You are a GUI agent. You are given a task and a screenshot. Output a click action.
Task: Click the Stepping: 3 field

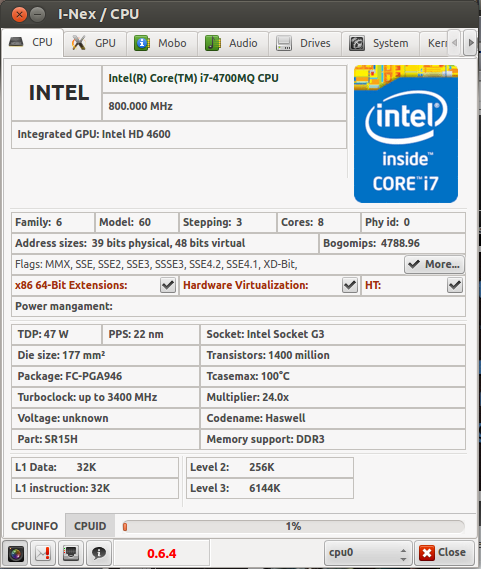[228, 222]
